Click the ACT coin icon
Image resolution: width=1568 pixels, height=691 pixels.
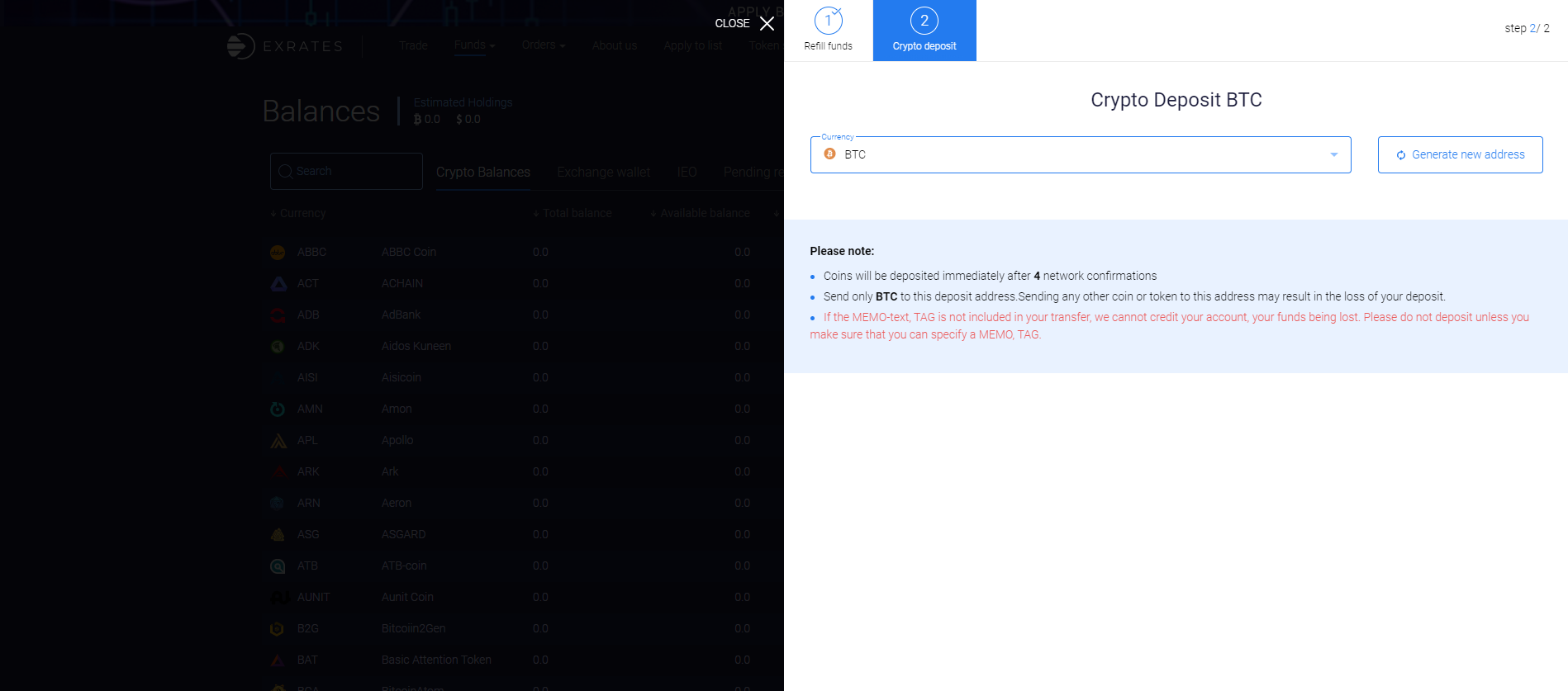[278, 283]
